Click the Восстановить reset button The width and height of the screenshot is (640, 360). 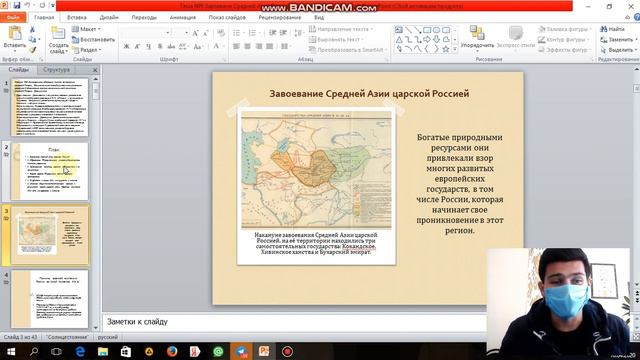point(93,40)
